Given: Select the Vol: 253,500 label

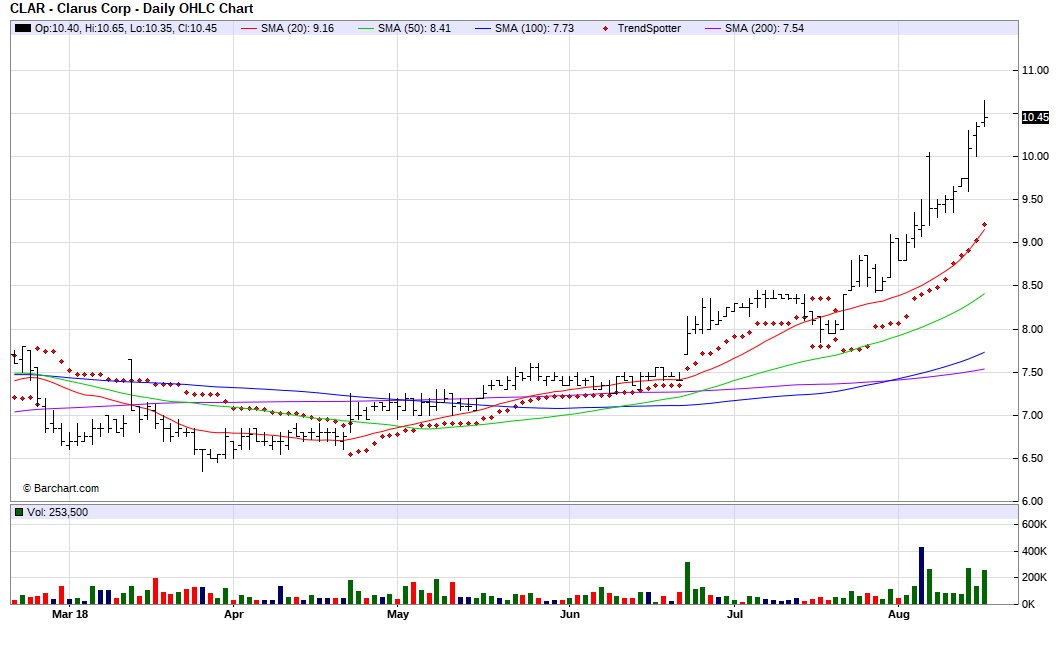Looking at the screenshot, I should pyautogui.click(x=57, y=512).
